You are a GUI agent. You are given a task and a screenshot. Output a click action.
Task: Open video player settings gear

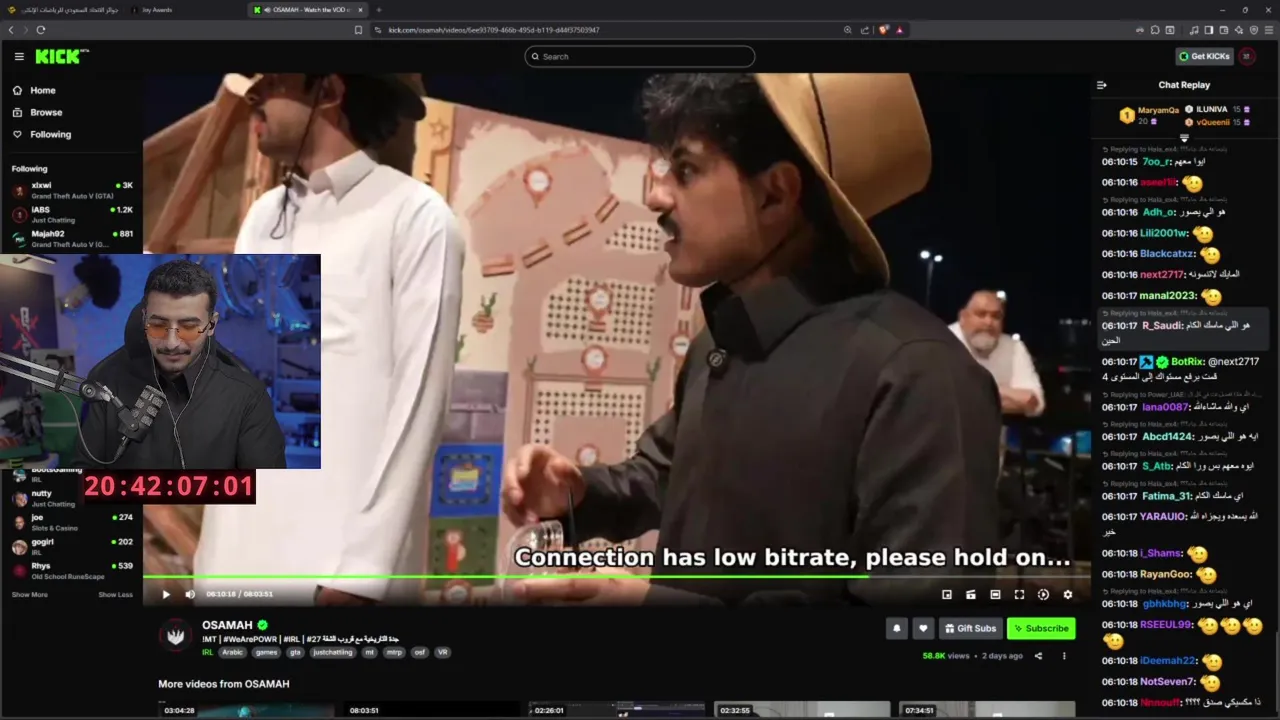point(1067,594)
